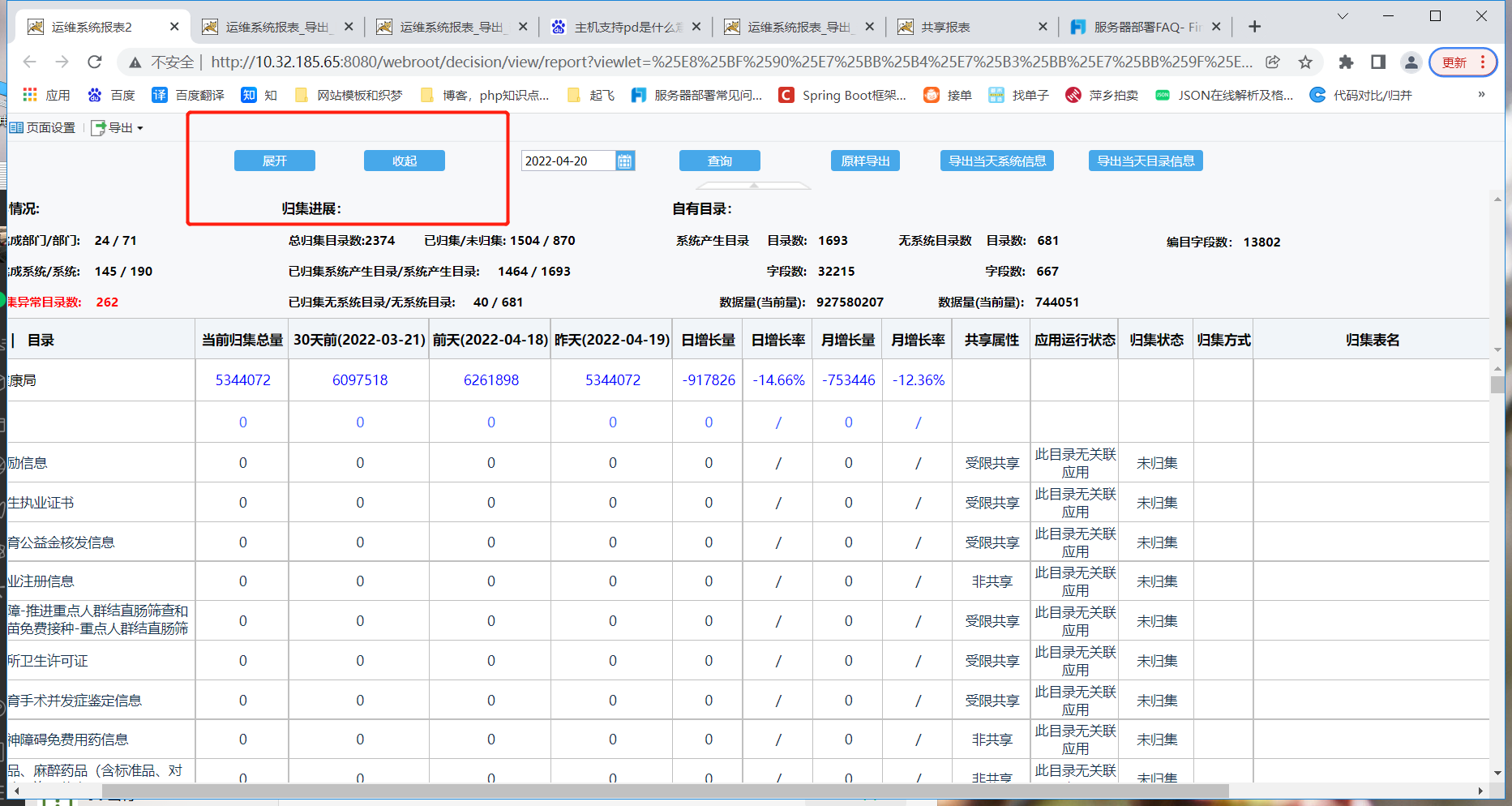Open the 接单 bookmark
Image resolution: width=1512 pixels, height=806 pixels.
948,95
